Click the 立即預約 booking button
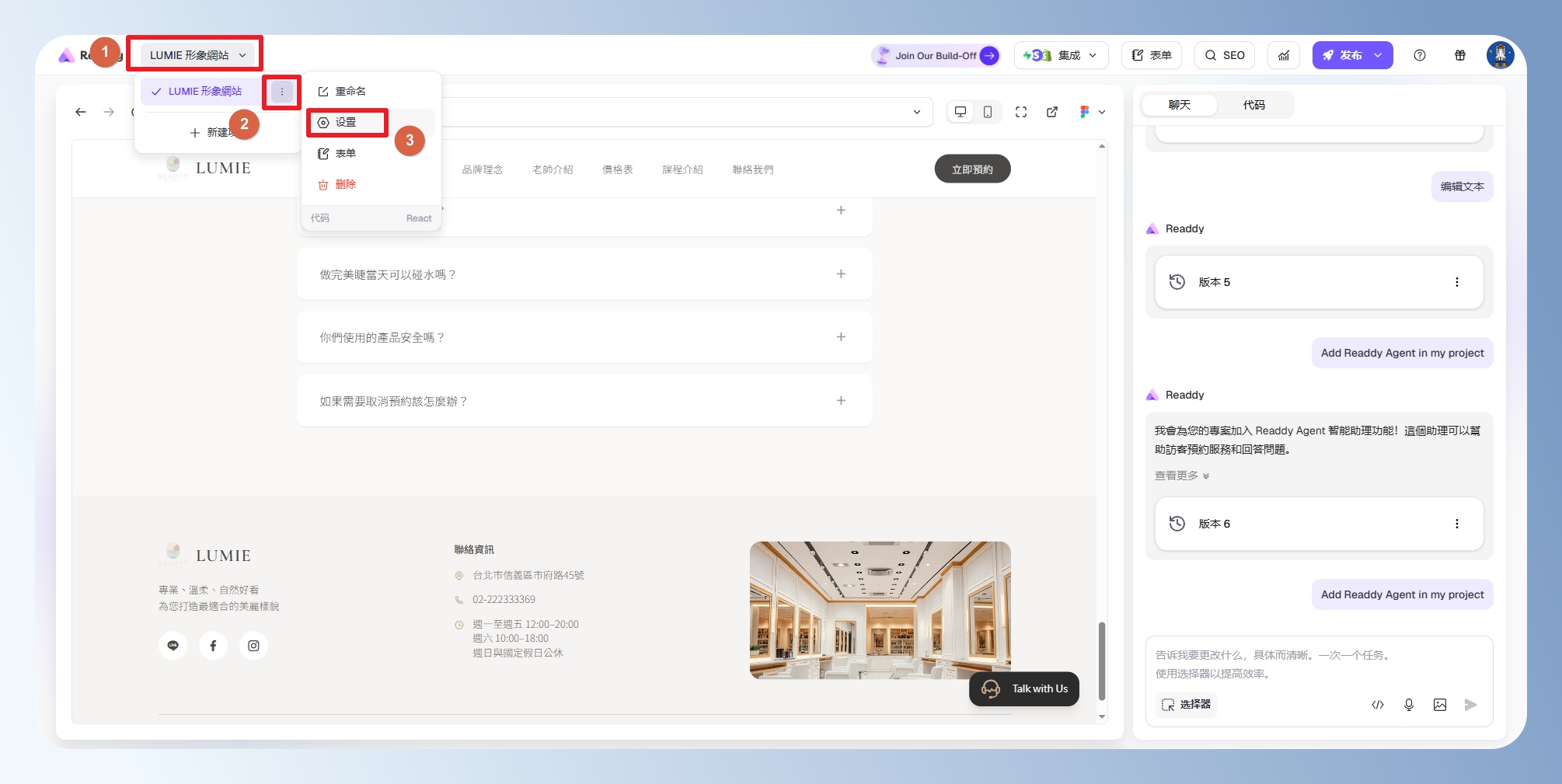 (971, 169)
